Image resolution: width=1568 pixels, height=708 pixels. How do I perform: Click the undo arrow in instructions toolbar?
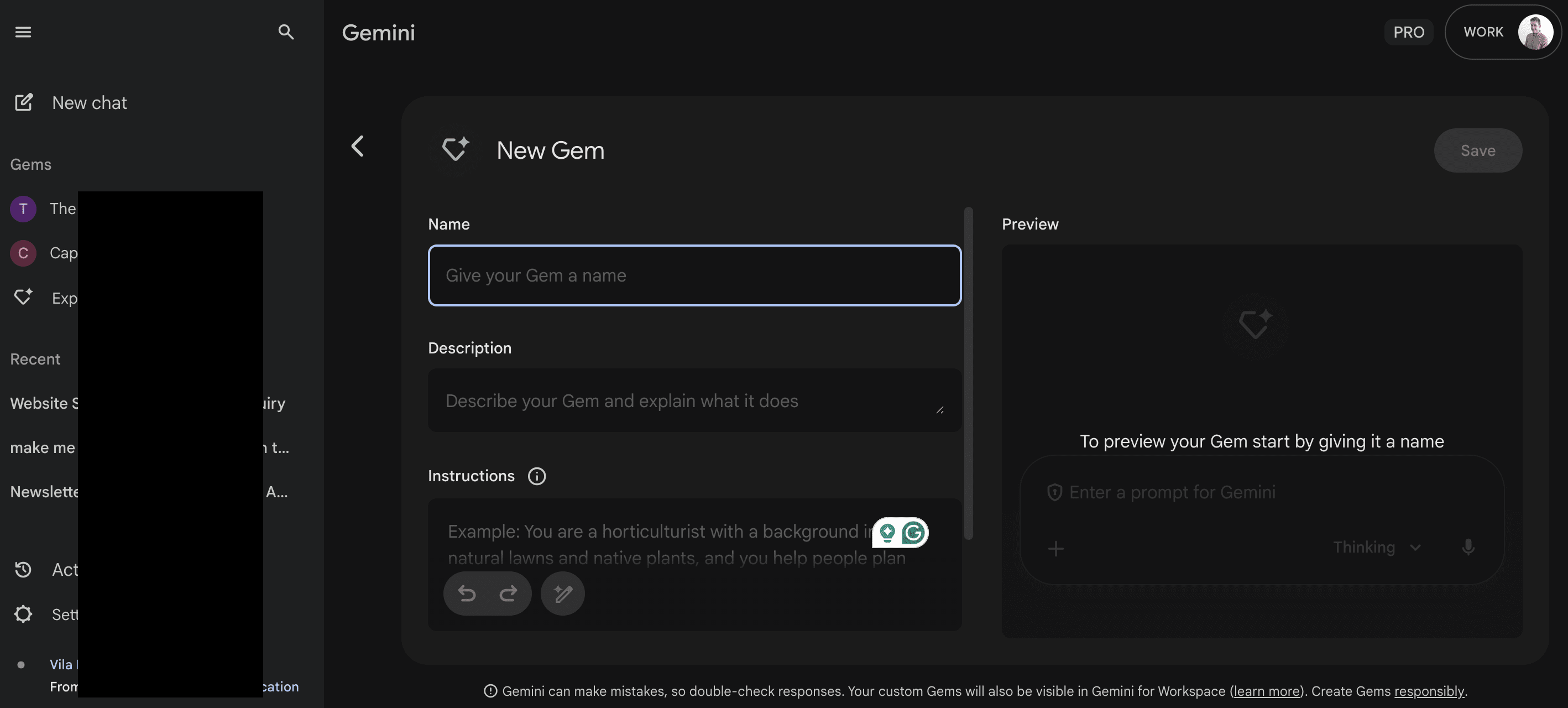click(467, 594)
